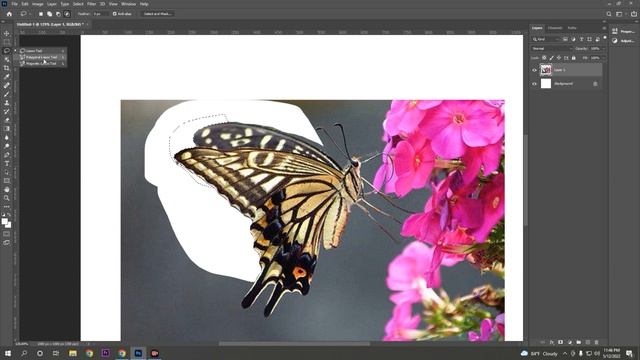Click the New selection mode icon
640x360 pixels.
[x=41, y=14]
